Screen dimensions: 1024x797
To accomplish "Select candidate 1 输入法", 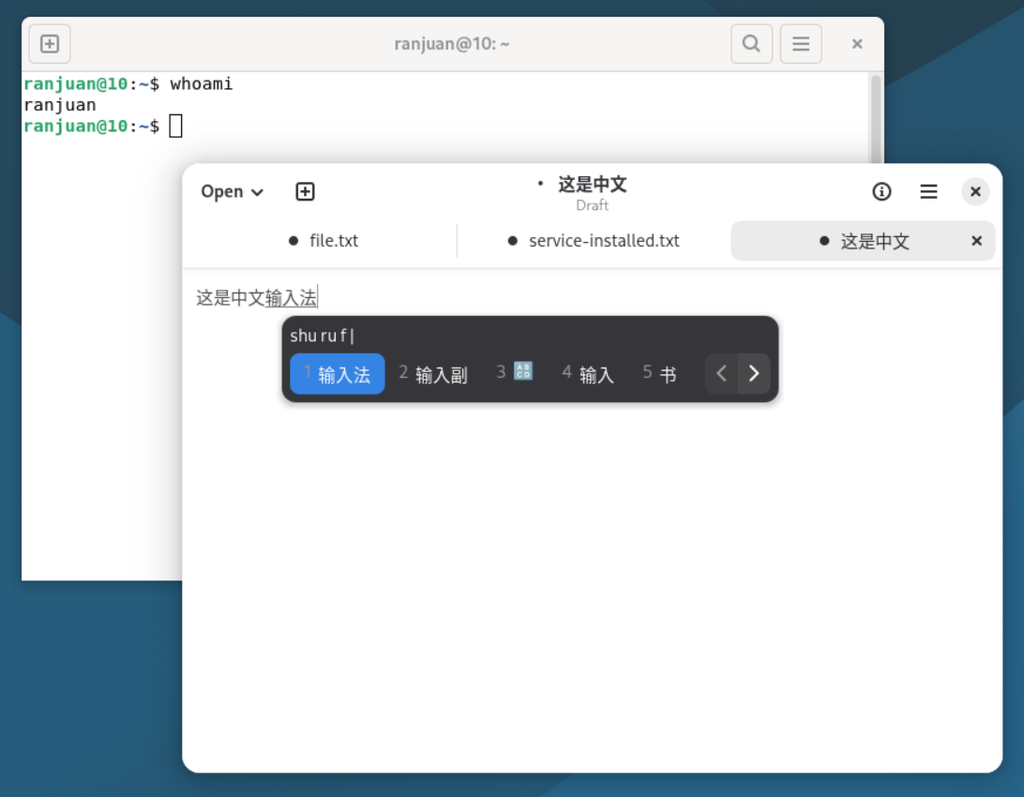I will [x=337, y=374].
